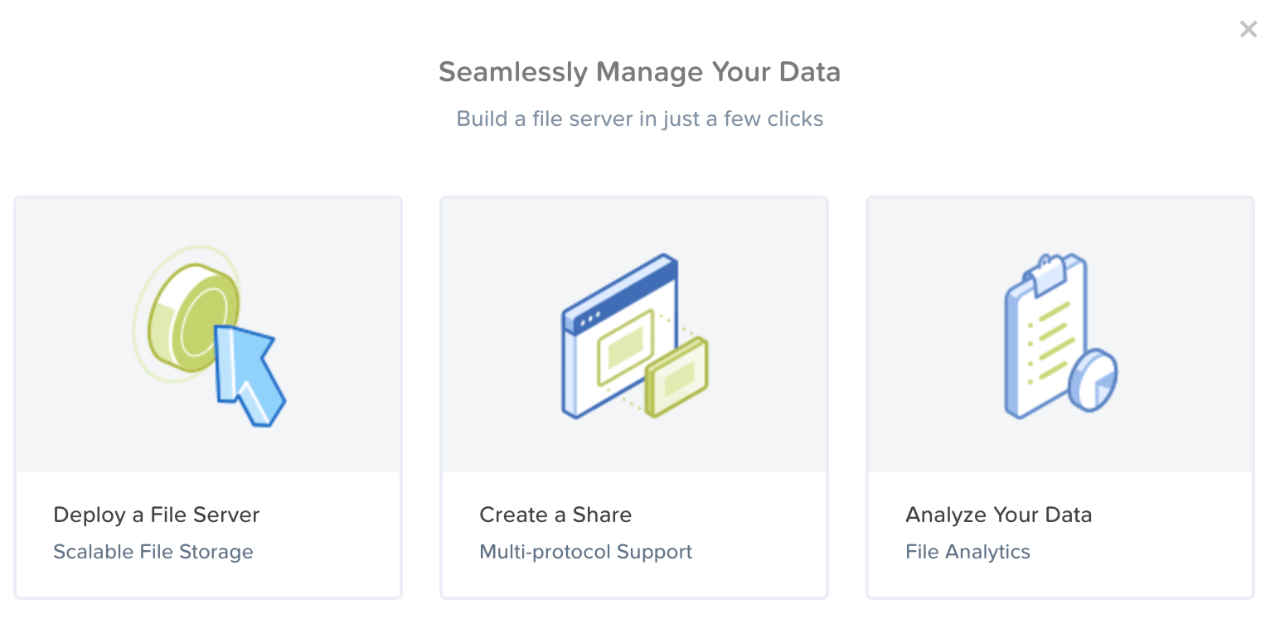
Task: Click the Scalable File Storage link
Action: pyautogui.click(x=153, y=551)
